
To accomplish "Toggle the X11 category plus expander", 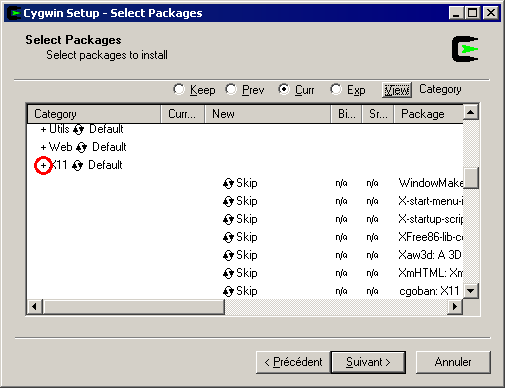I will point(43,165).
